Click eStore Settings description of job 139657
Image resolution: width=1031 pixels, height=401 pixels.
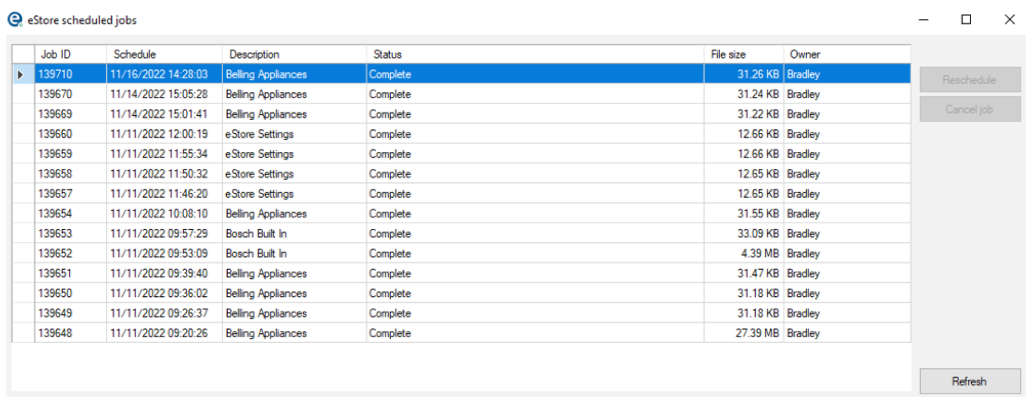[295, 194]
